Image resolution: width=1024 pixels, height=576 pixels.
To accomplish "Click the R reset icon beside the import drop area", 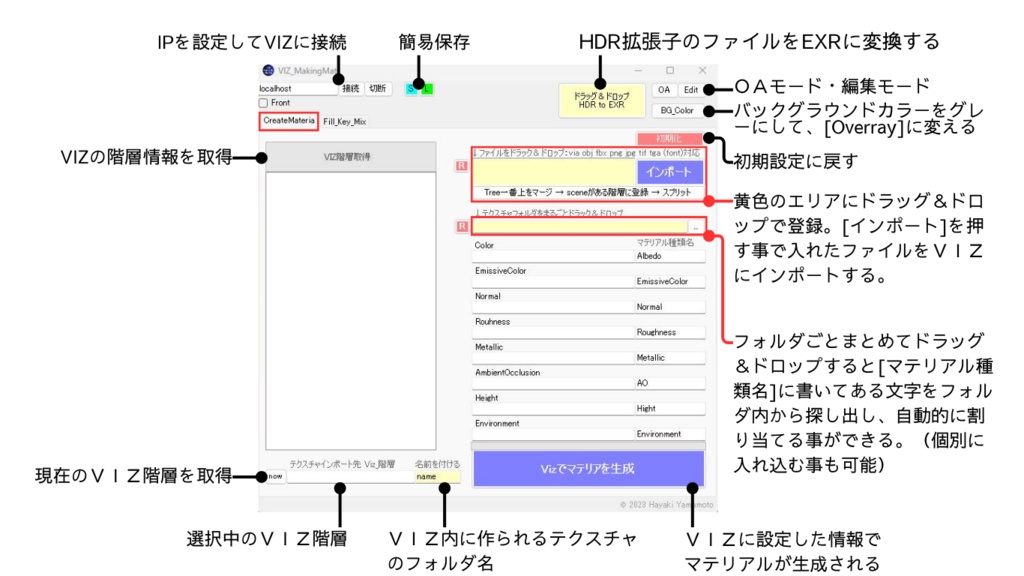I will 463,165.
